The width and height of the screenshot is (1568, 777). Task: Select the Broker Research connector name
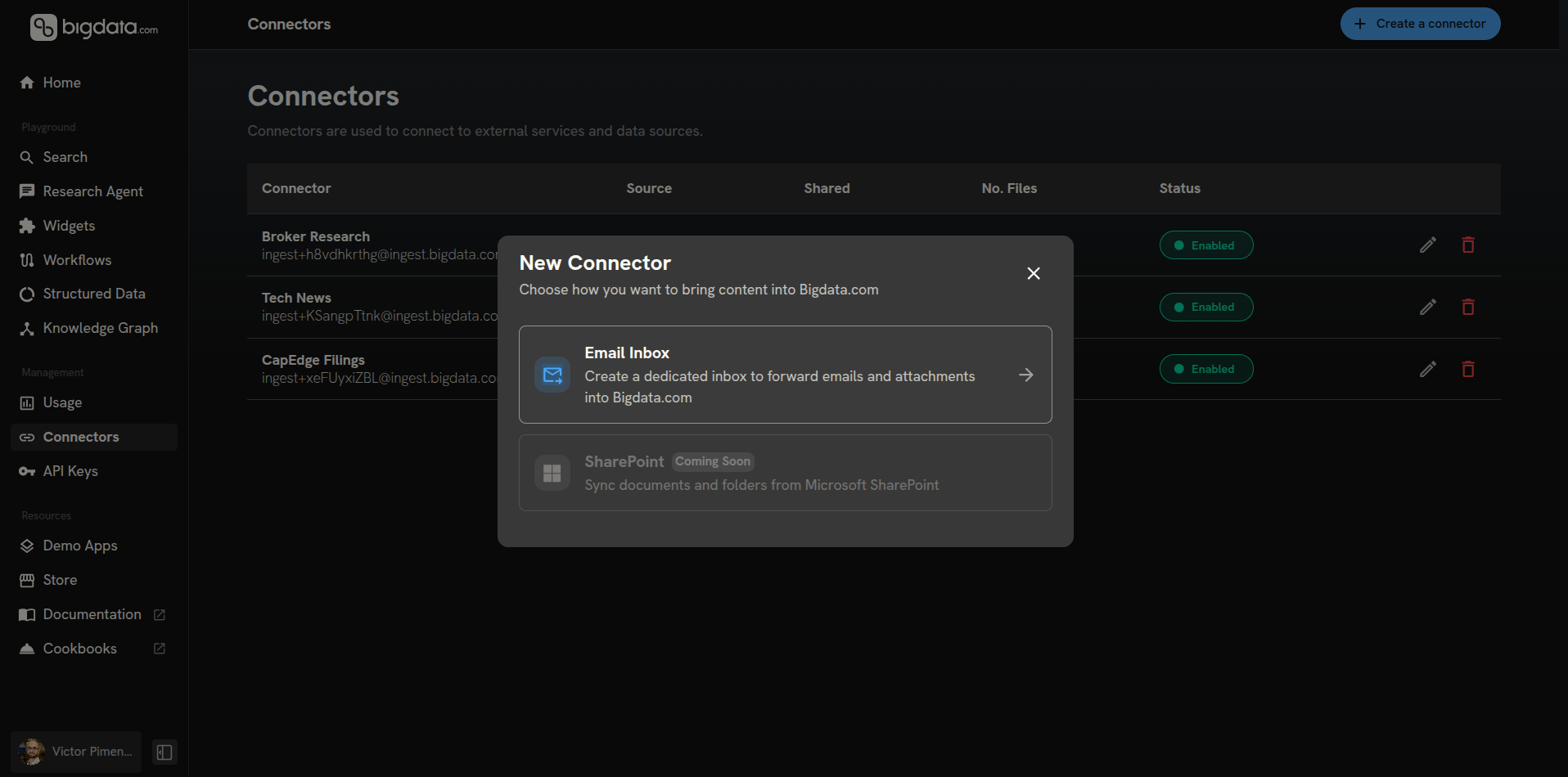pos(316,236)
